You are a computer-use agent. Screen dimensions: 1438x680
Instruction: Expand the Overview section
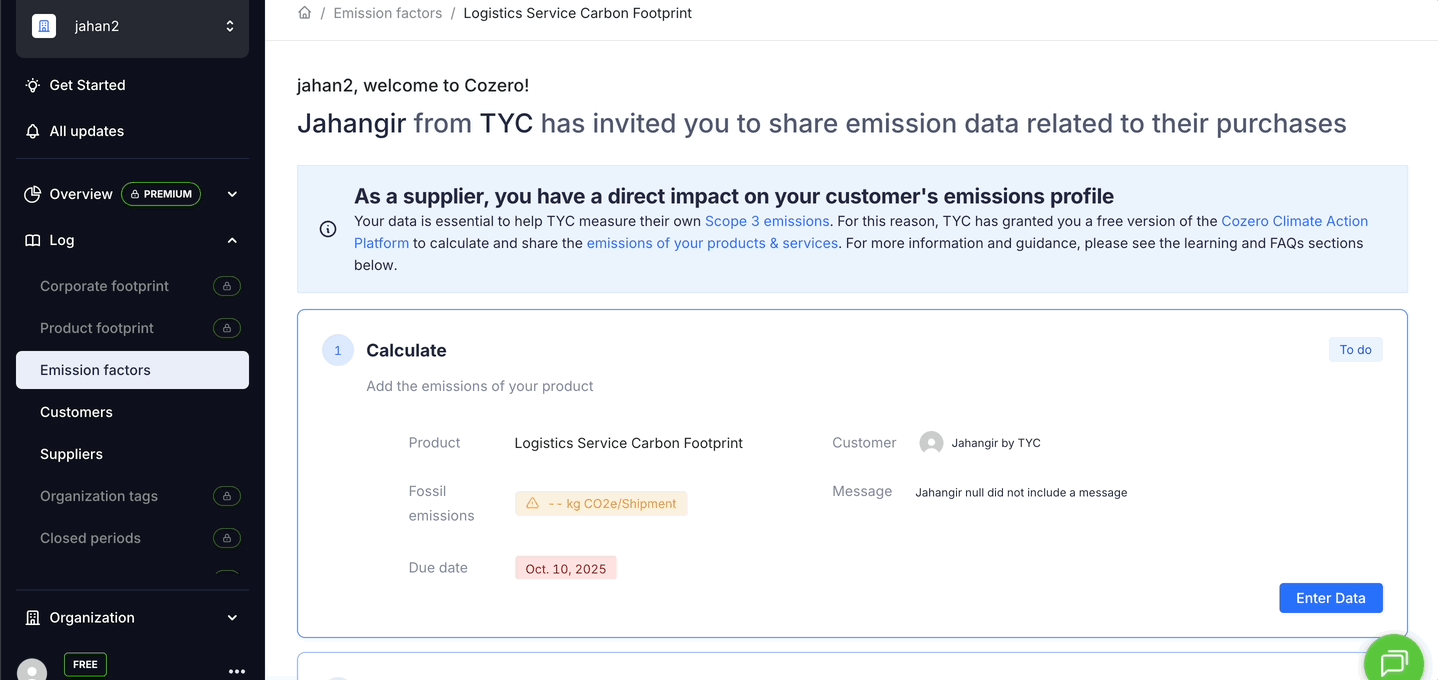tap(232, 194)
